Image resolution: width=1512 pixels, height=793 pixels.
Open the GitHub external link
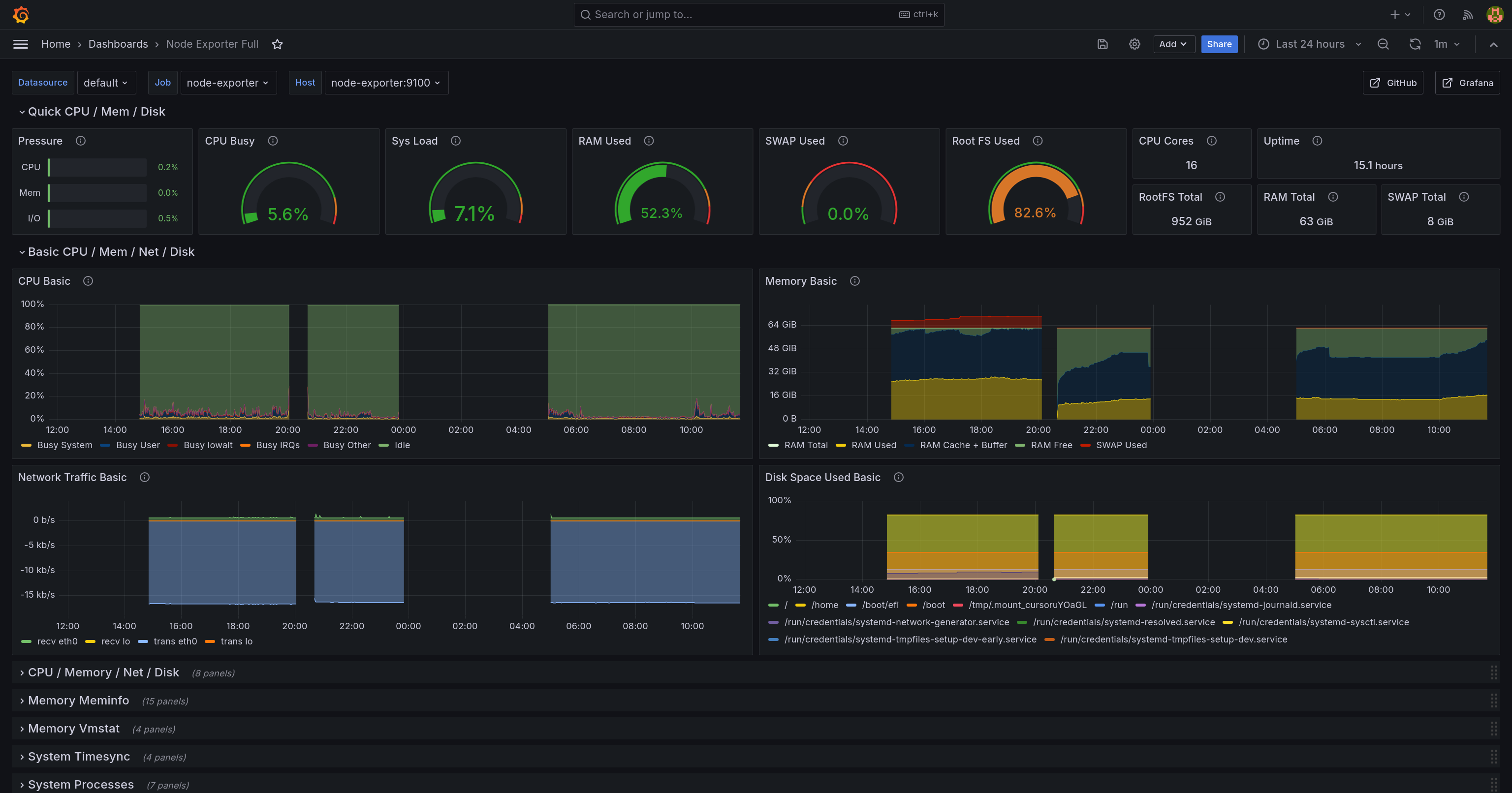pos(1392,83)
